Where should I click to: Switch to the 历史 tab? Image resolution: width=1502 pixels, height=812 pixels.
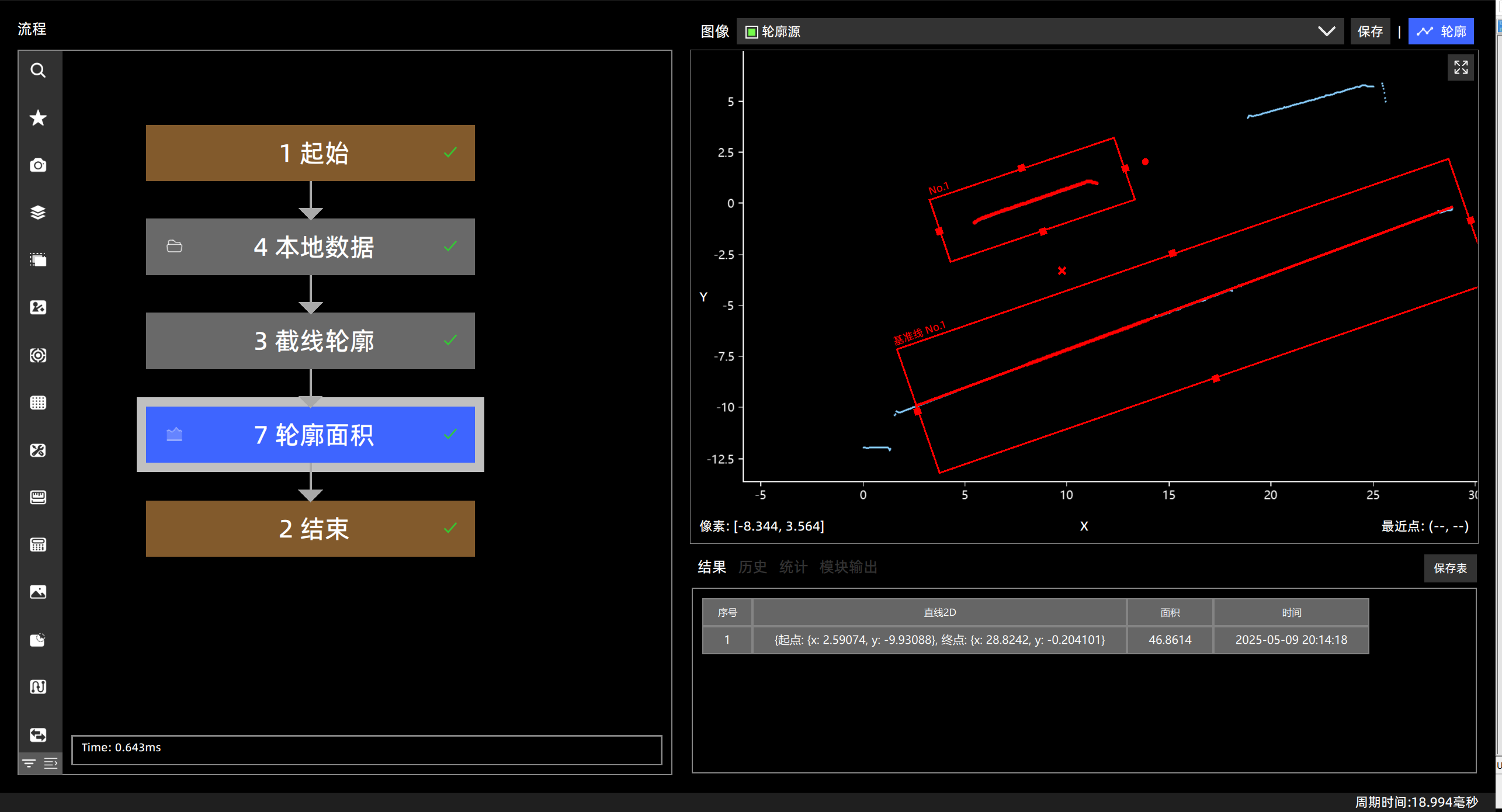pyautogui.click(x=752, y=567)
